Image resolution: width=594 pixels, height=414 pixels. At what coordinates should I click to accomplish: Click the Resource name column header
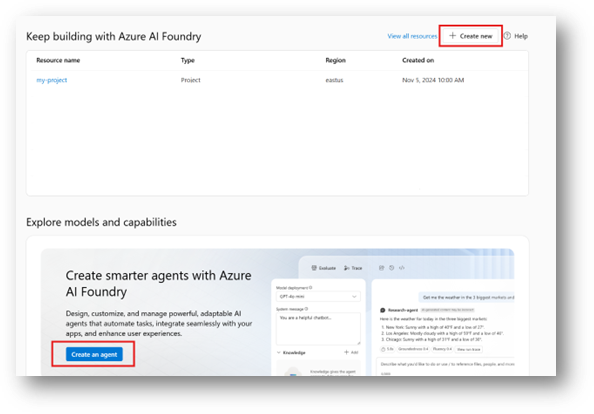click(58, 60)
